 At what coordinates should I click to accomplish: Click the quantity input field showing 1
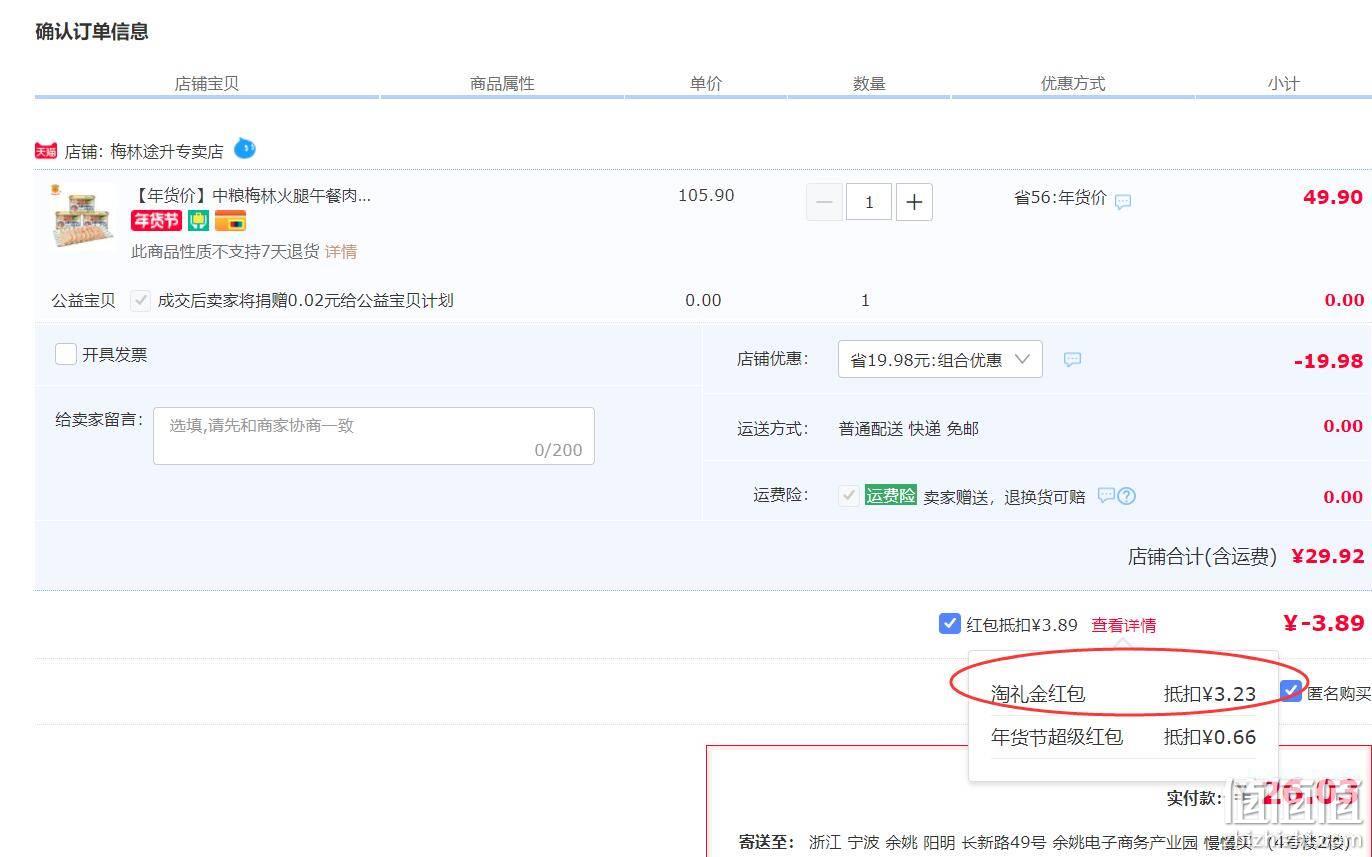869,202
